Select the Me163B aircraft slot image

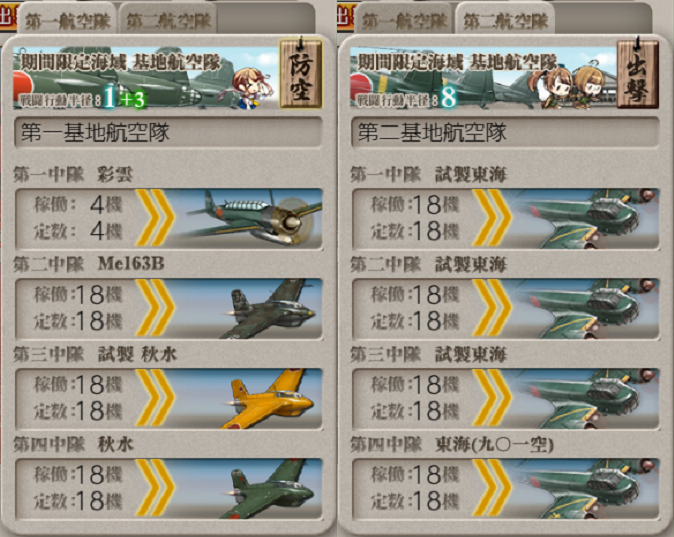coord(245,308)
